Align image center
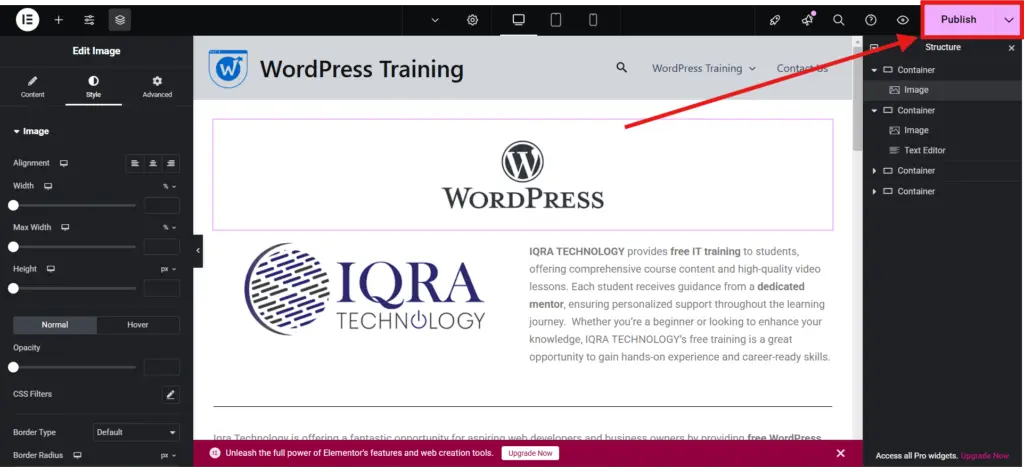Image resolution: width=1024 pixels, height=467 pixels. [153, 163]
